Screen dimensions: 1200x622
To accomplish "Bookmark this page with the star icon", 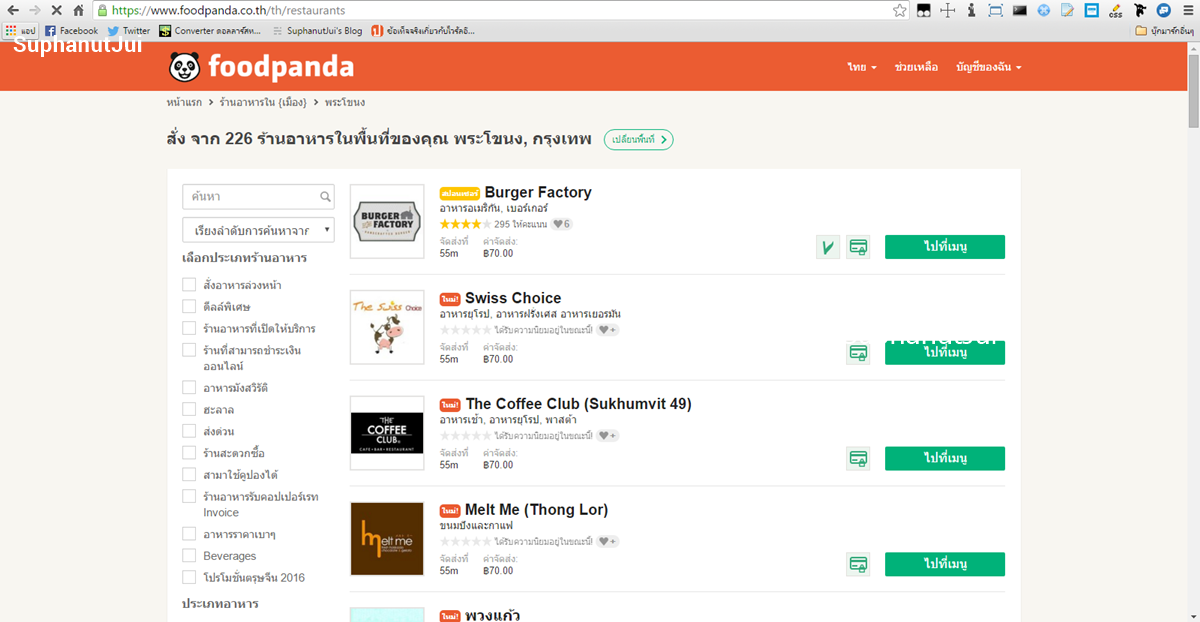I will point(900,10).
